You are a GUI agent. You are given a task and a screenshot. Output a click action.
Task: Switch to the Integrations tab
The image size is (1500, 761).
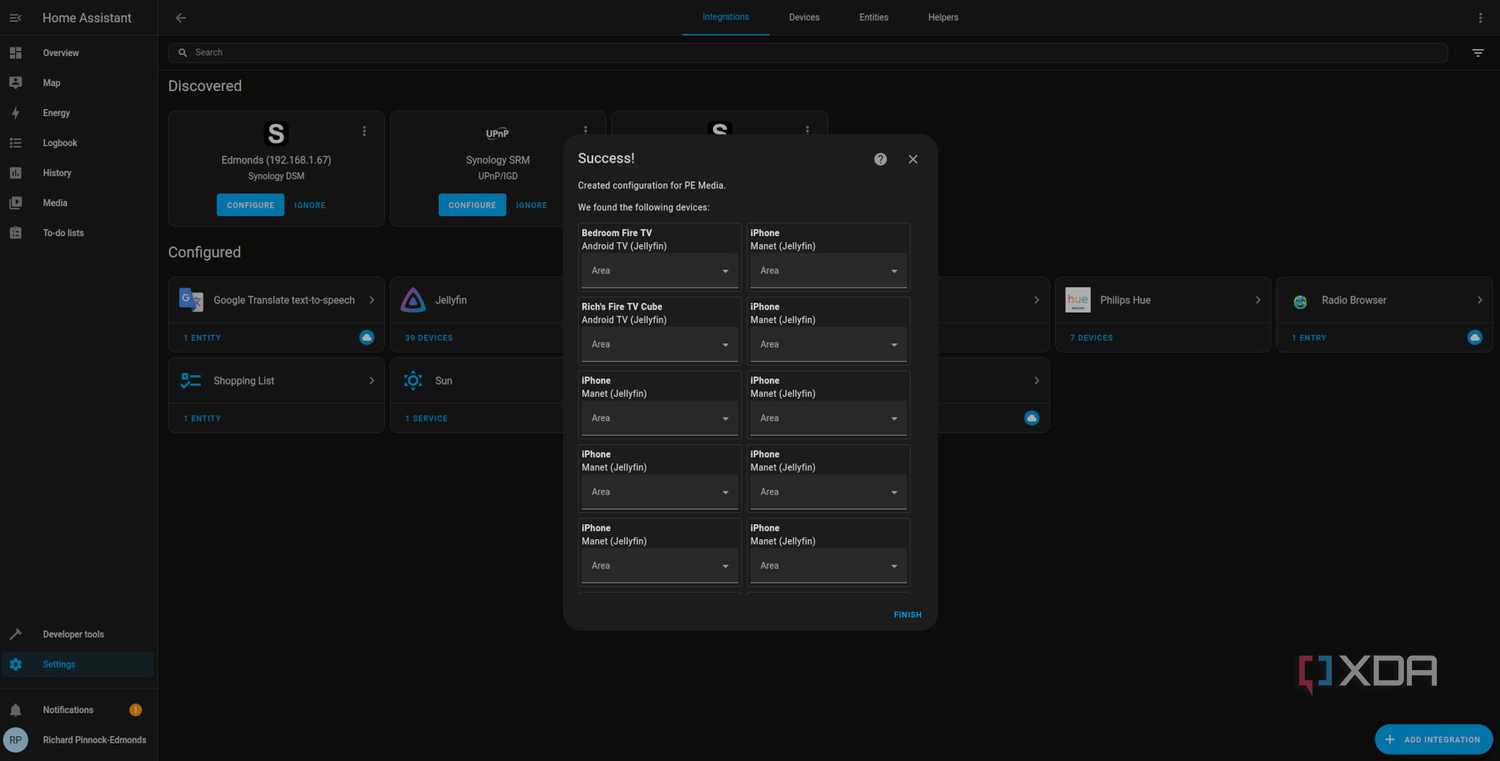click(x=726, y=17)
